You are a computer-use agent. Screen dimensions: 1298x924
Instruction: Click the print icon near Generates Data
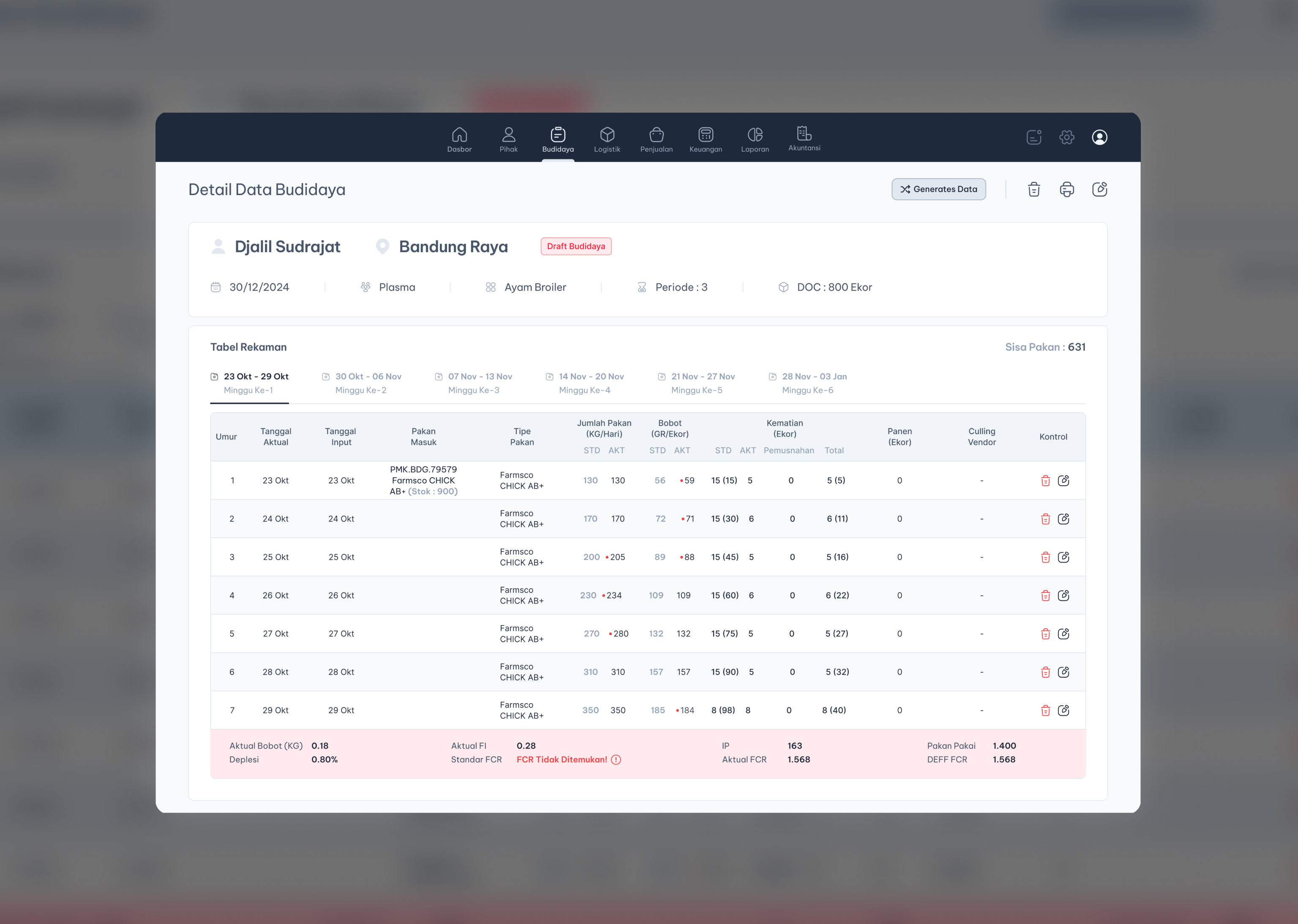pyautogui.click(x=1067, y=190)
